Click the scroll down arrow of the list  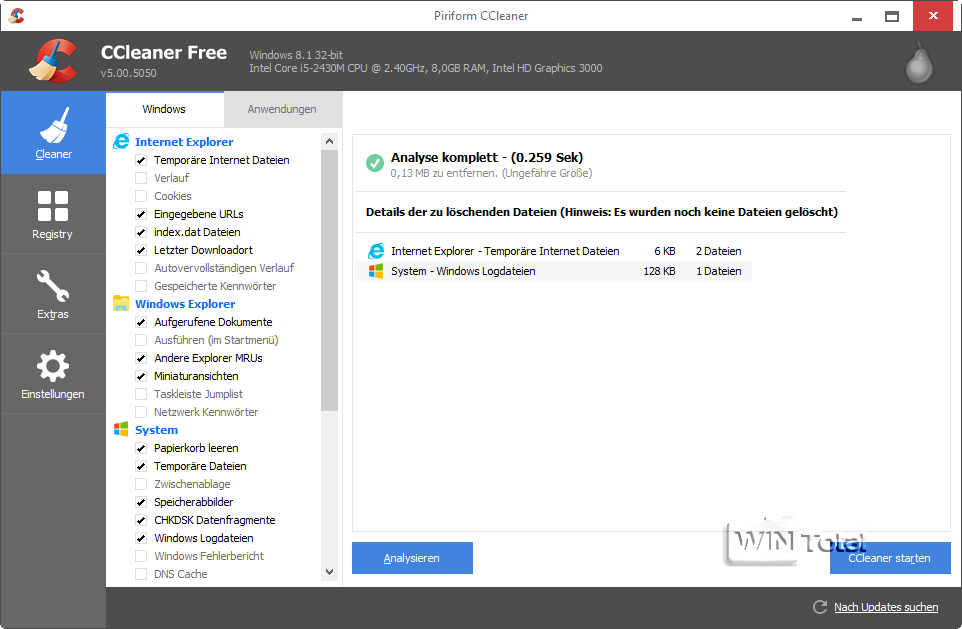330,572
